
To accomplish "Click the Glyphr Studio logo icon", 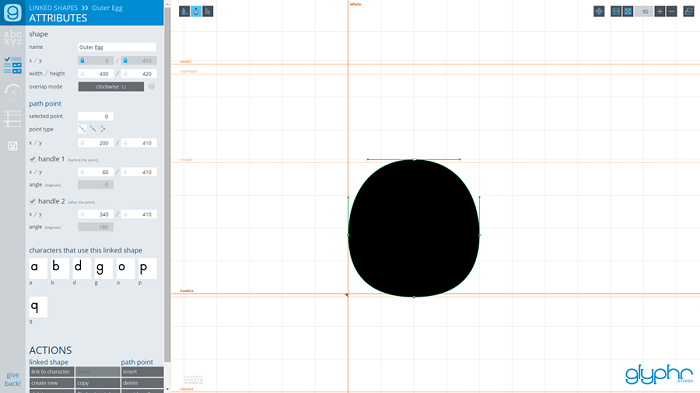I will tap(12, 13).
